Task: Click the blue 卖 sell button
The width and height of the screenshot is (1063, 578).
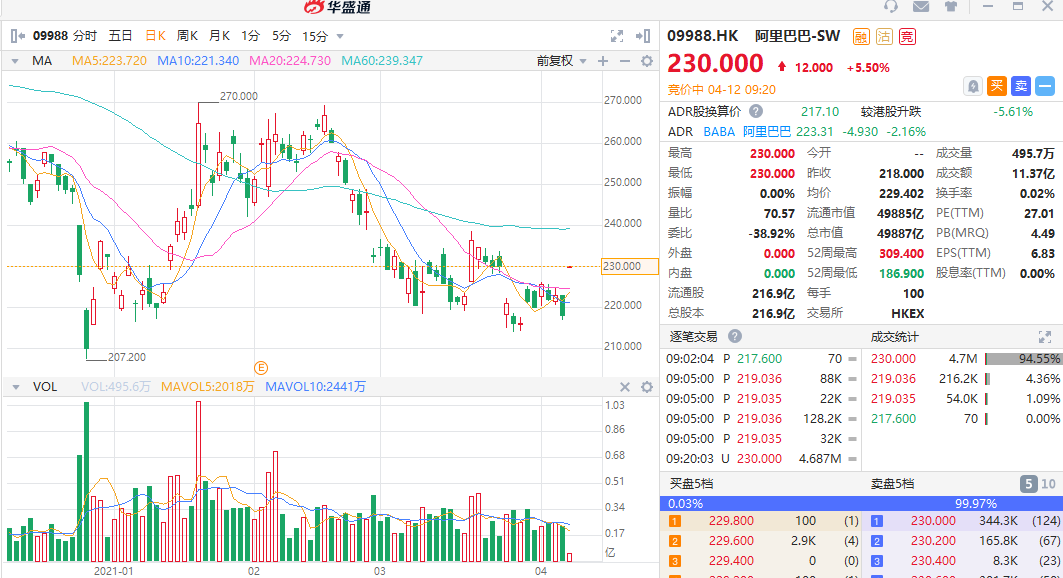Action: 1021,86
